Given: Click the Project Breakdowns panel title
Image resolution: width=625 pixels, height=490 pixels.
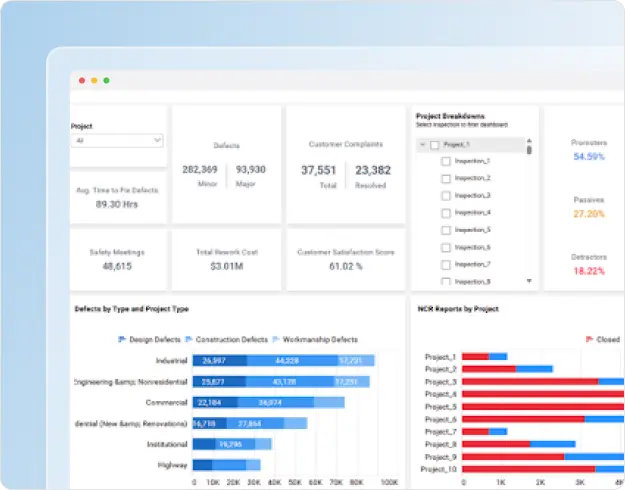Looking at the screenshot, I should pos(450,116).
